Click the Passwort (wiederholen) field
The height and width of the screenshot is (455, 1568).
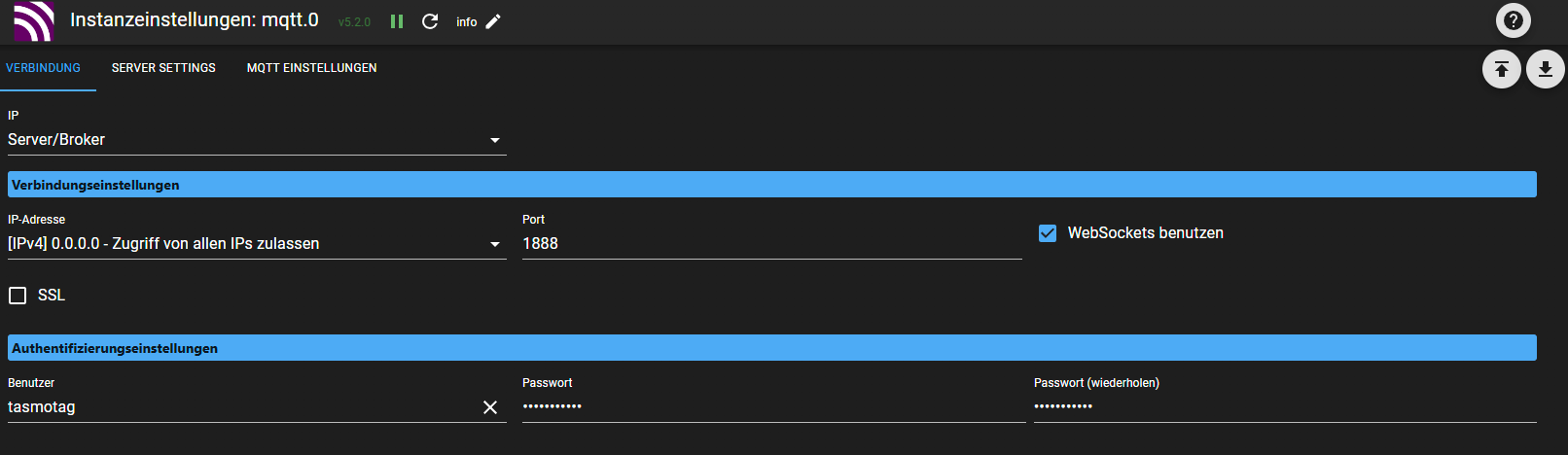coord(1285,407)
